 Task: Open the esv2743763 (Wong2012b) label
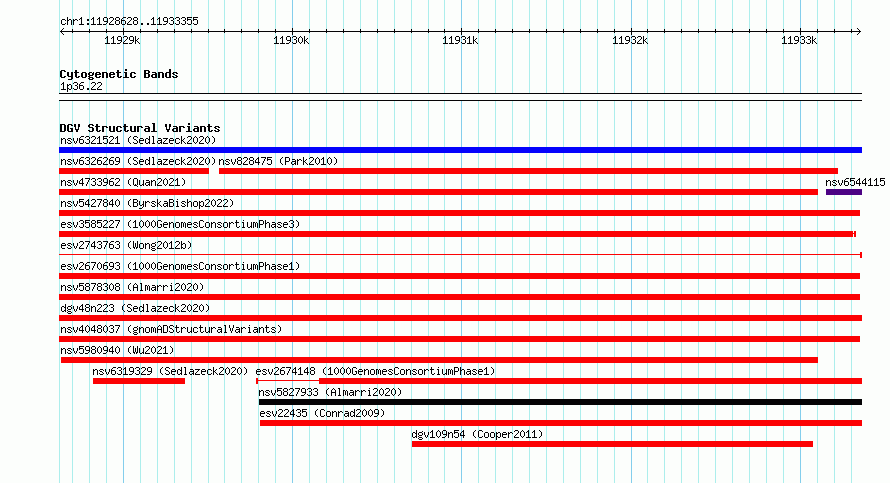coord(126,245)
